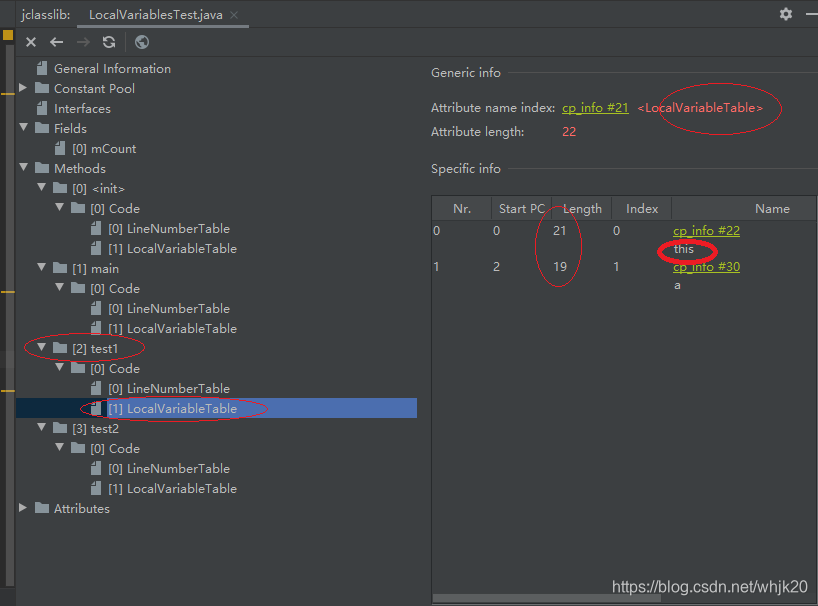Select LineNumberTable under test1 Code
Screen dimensions: 818x606
(x=169, y=389)
